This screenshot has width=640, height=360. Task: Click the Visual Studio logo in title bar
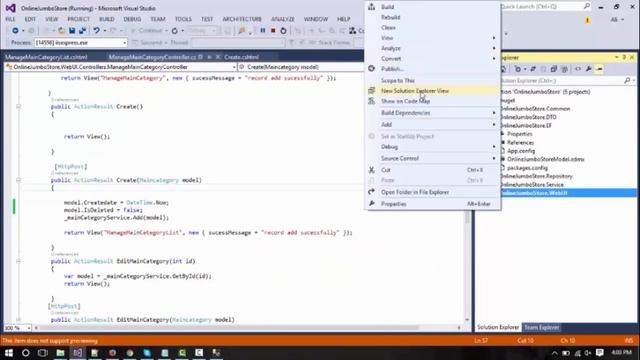pos(11,8)
